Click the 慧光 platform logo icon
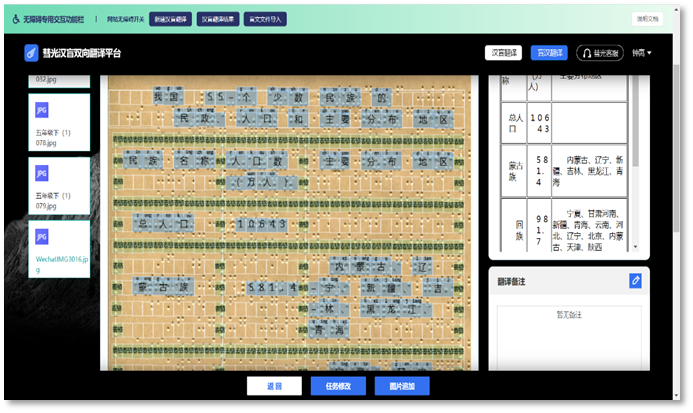Screen dimensions: 693x413 tap(32, 53)
